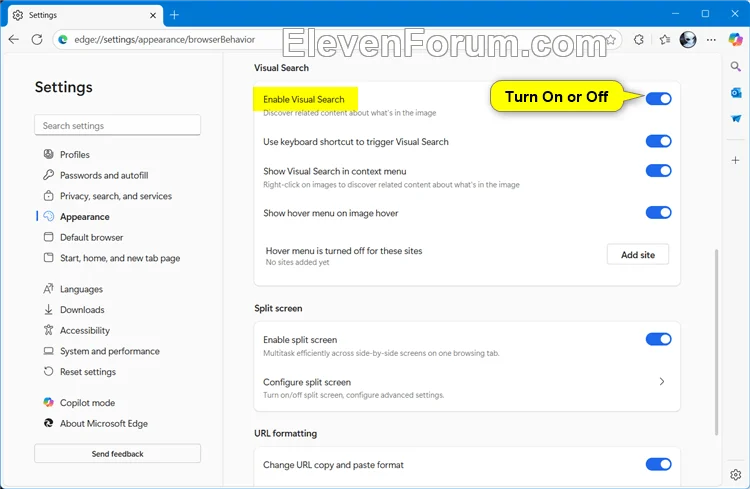Click the Profiles icon in sidebar

click(x=48, y=154)
